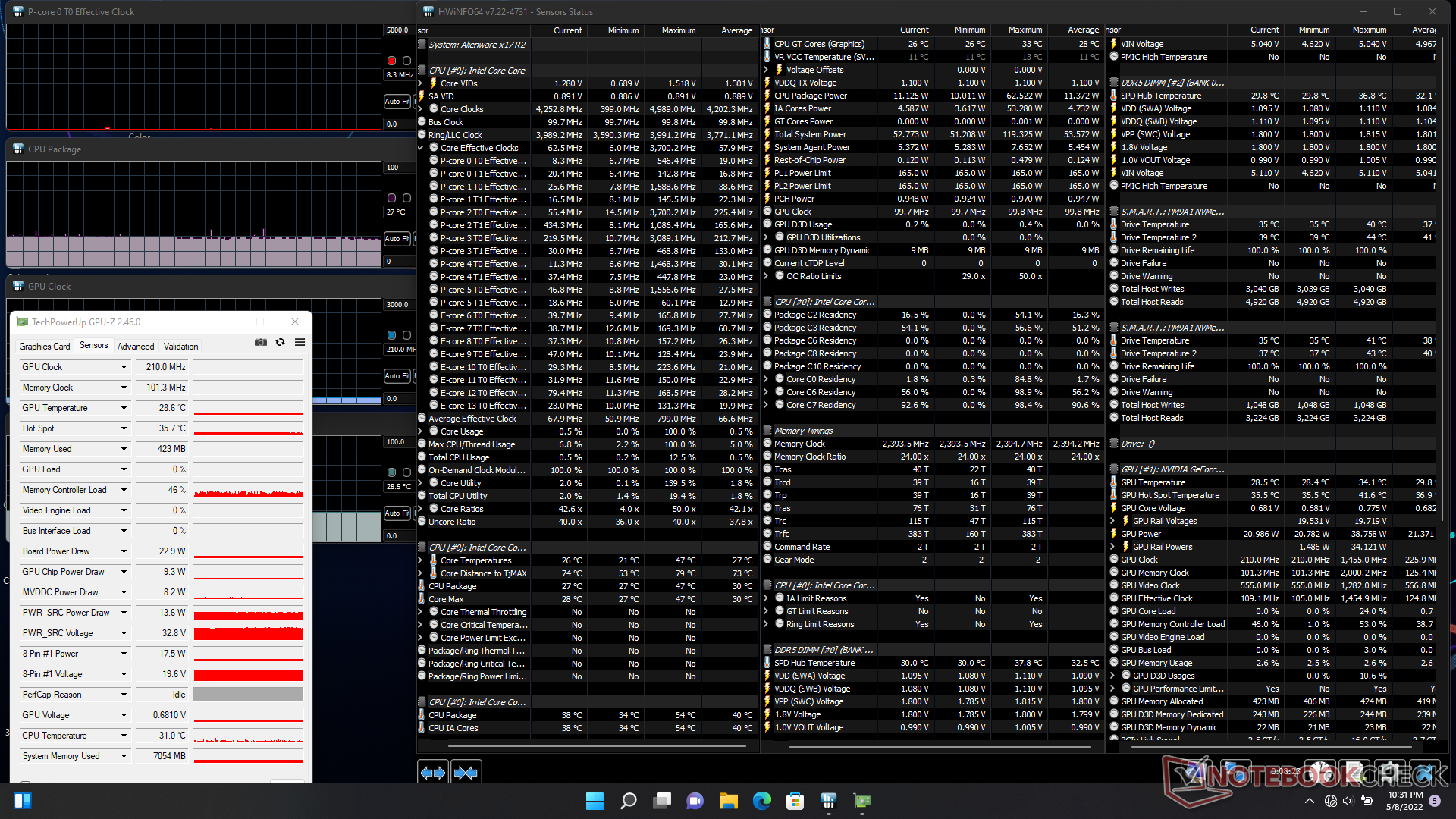This screenshot has width=1456, height=819.
Task: Open File Explorer from the taskbar
Action: 728,801
